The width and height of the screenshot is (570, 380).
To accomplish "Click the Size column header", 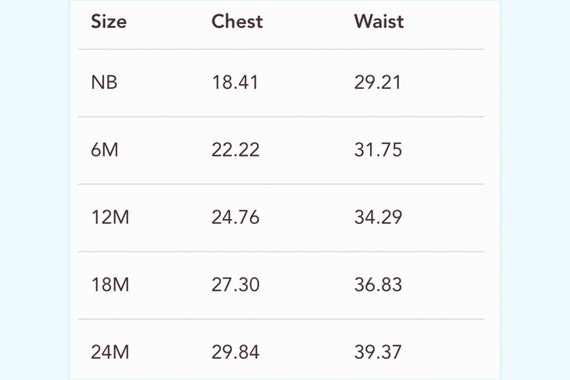I will [x=109, y=21].
